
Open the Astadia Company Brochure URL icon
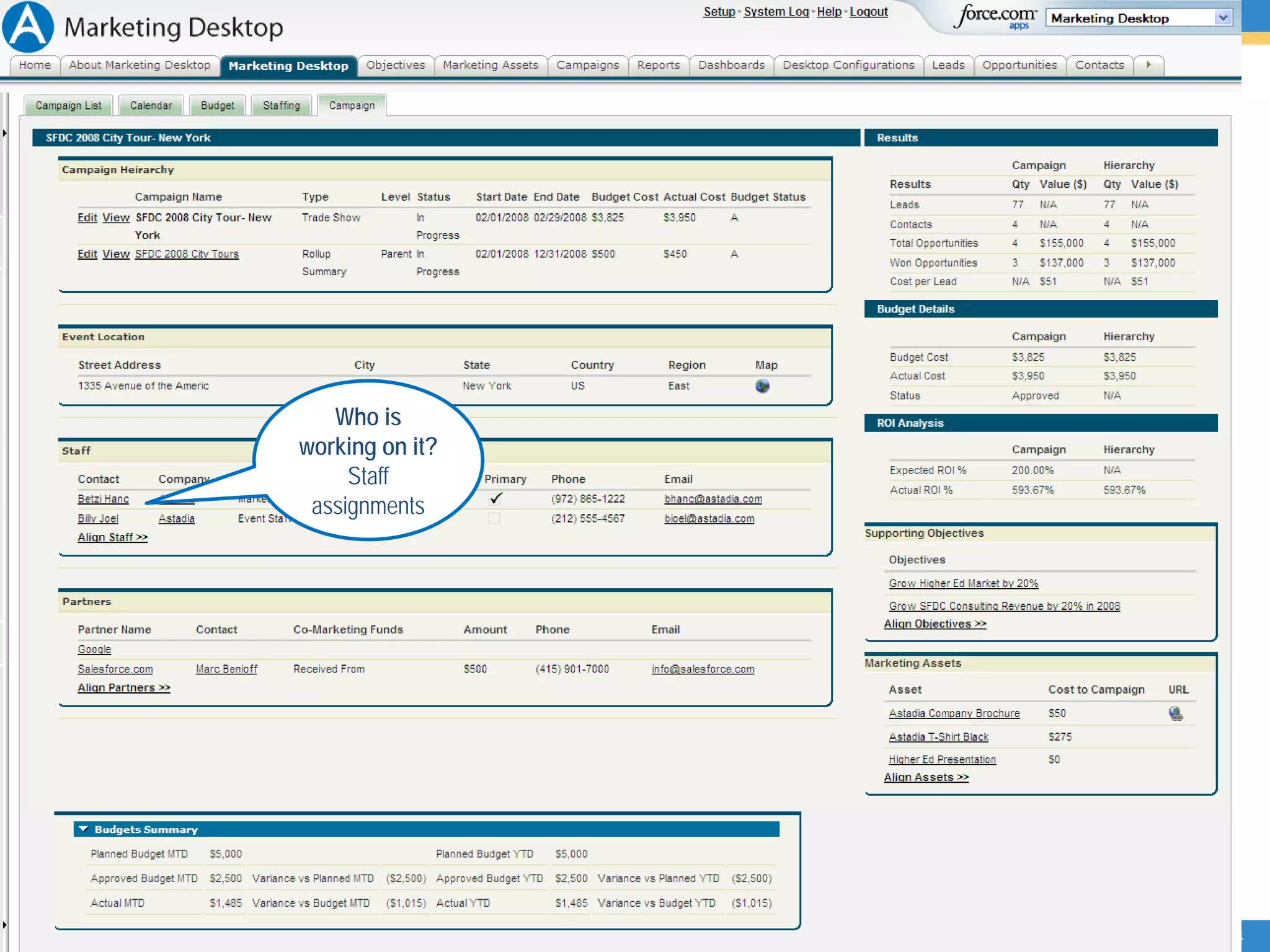click(x=1175, y=713)
